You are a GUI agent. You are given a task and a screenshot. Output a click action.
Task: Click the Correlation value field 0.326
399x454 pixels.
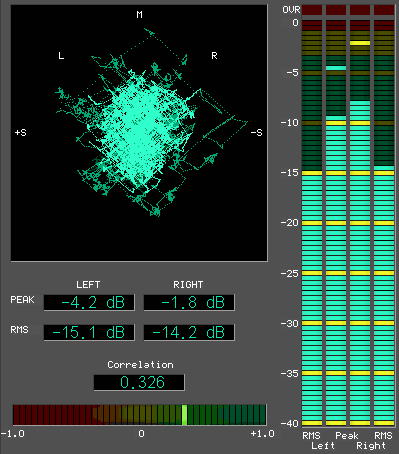[139, 382]
